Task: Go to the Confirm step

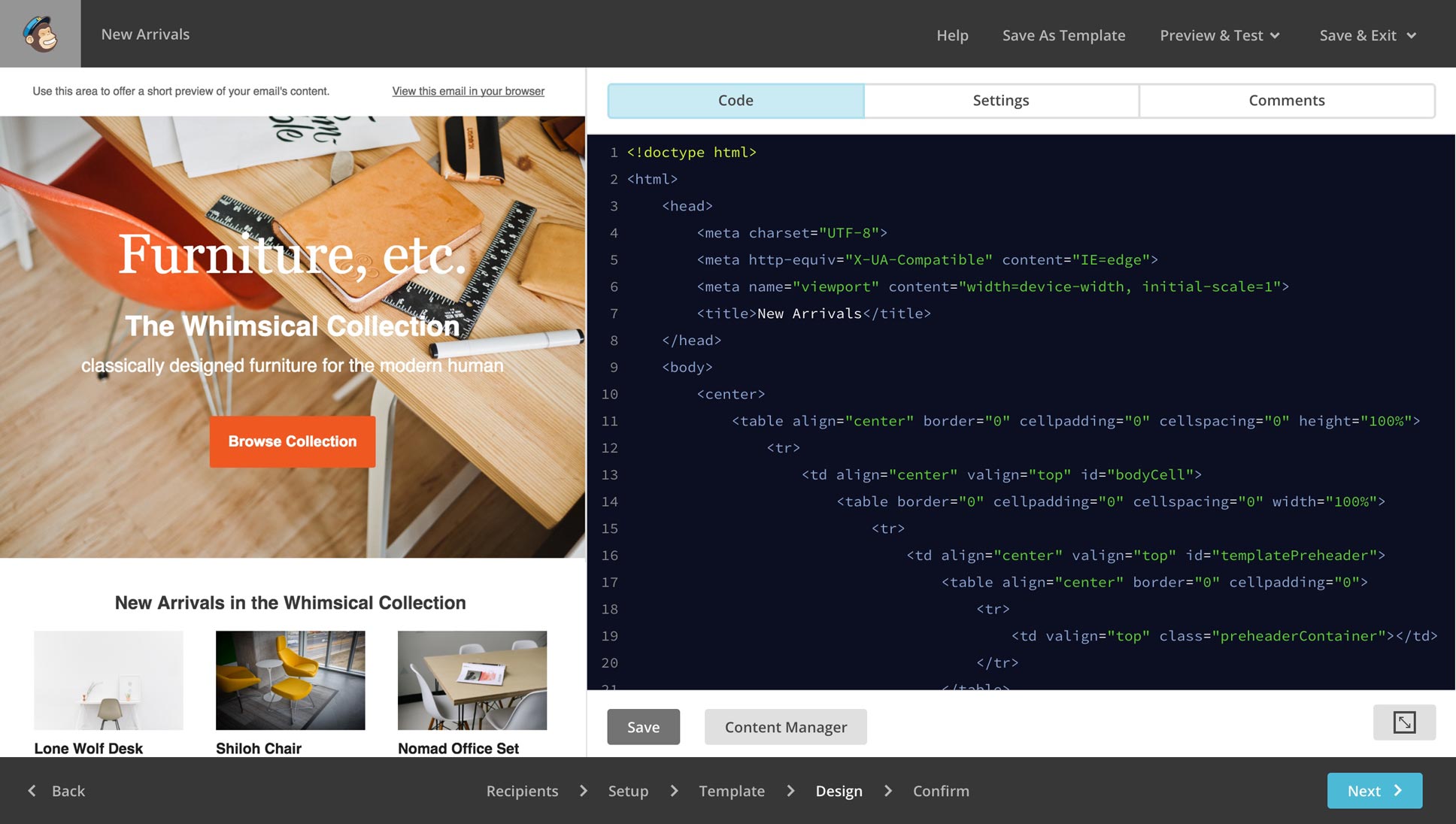Action: [x=941, y=791]
